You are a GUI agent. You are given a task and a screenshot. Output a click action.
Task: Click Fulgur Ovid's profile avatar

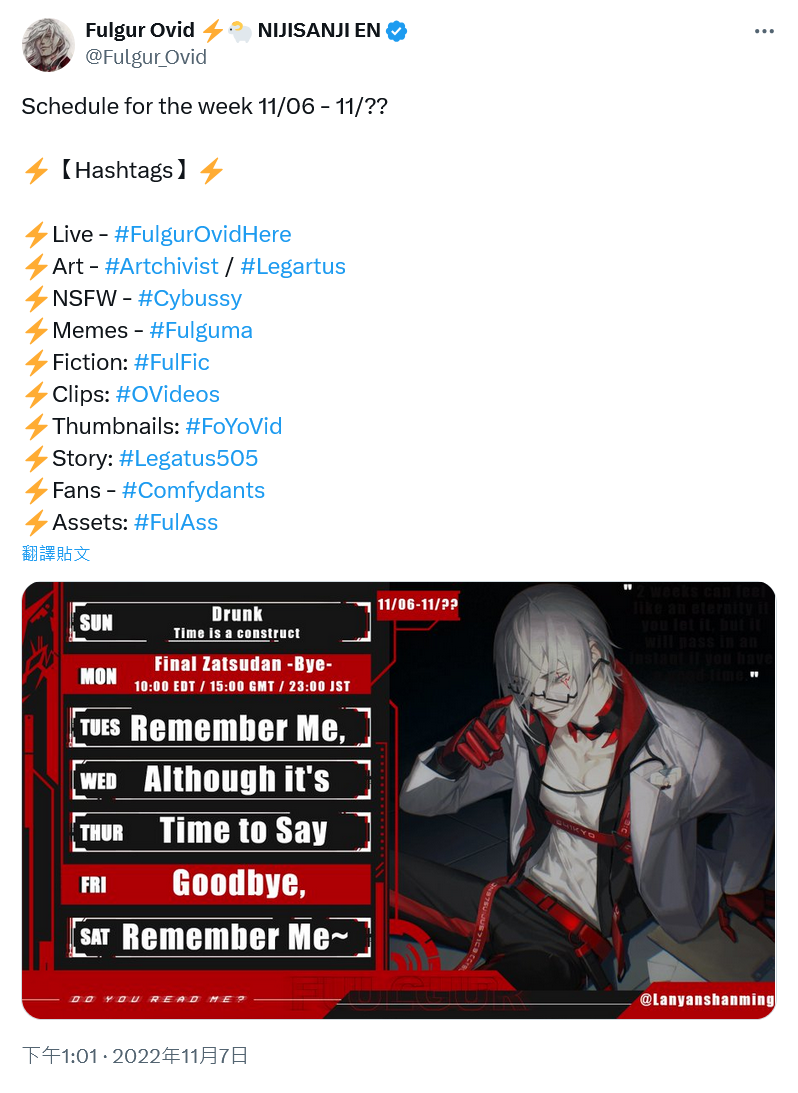click(48, 45)
